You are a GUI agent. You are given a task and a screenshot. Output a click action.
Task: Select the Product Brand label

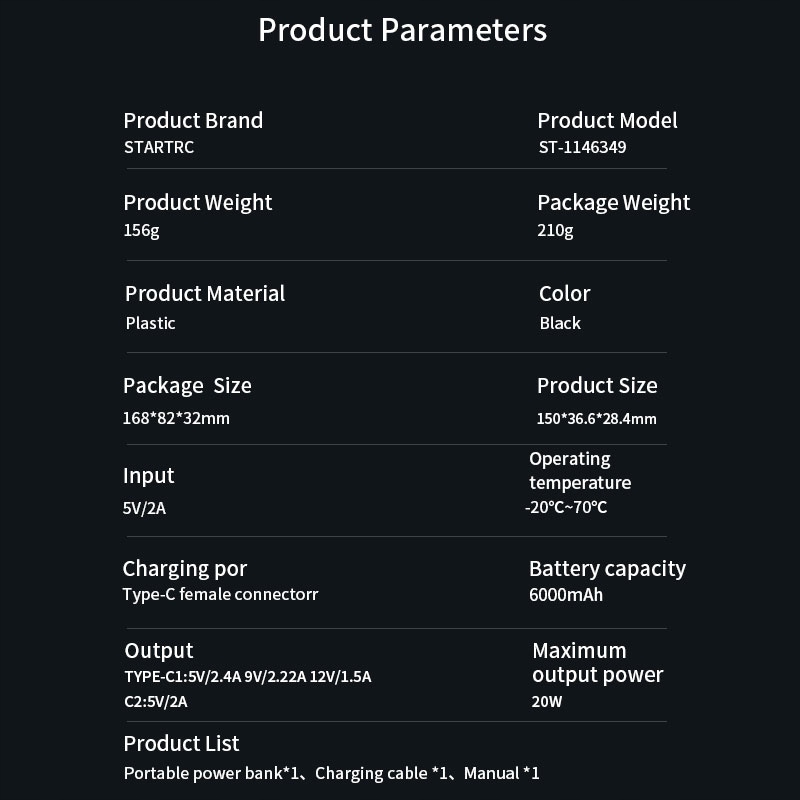tap(193, 121)
